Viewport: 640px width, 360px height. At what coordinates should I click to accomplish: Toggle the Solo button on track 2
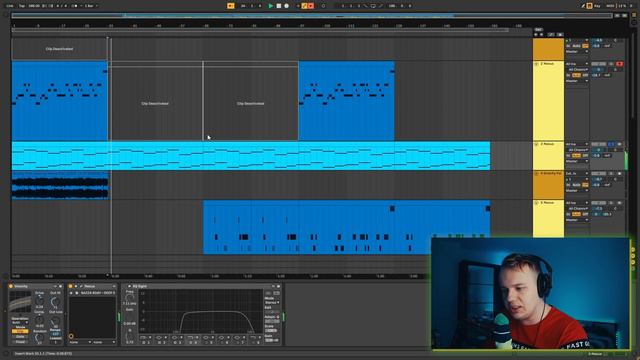(611, 64)
